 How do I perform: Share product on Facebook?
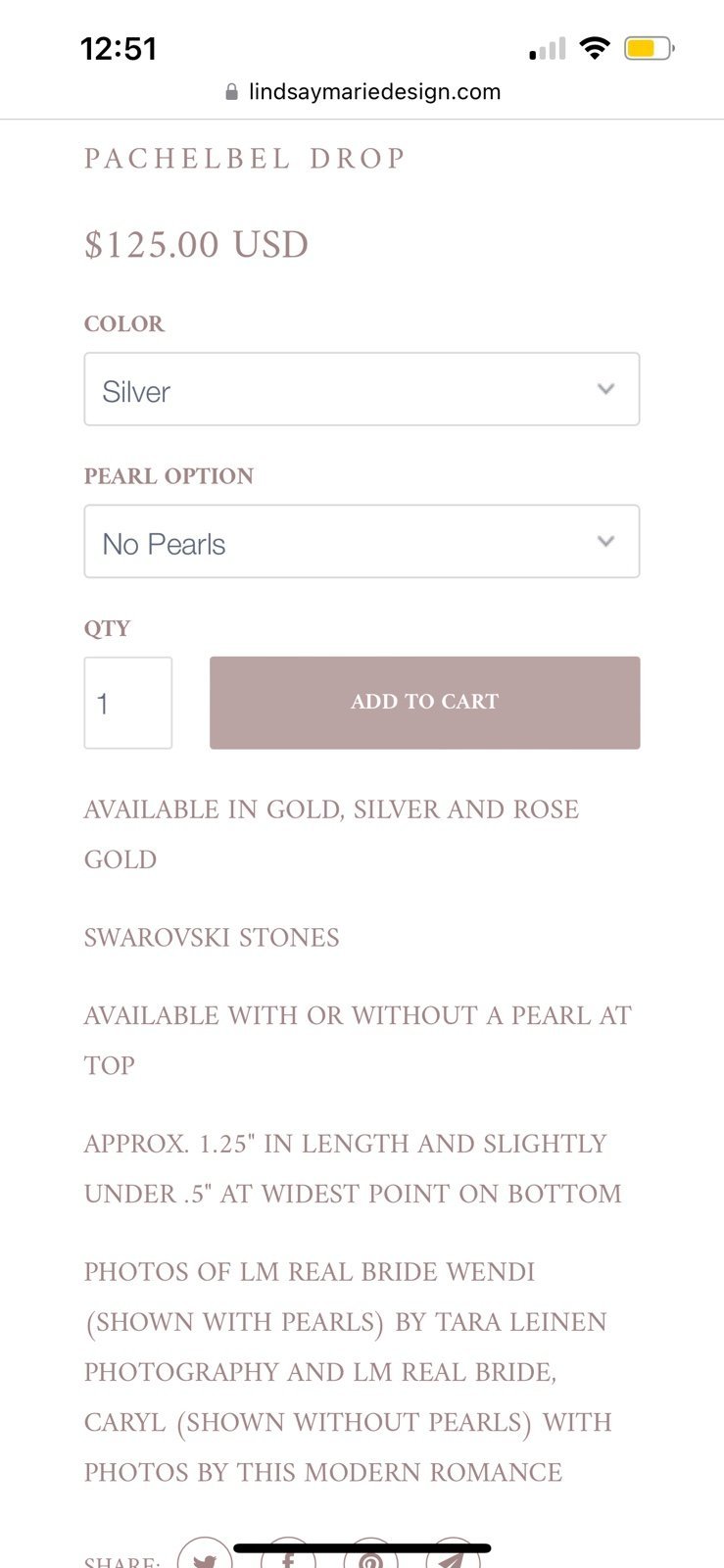click(x=288, y=1556)
